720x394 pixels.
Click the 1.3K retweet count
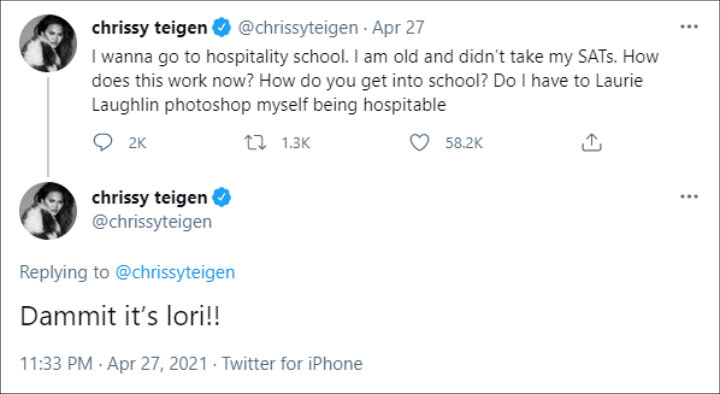pyautogui.click(x=296, y=143)
